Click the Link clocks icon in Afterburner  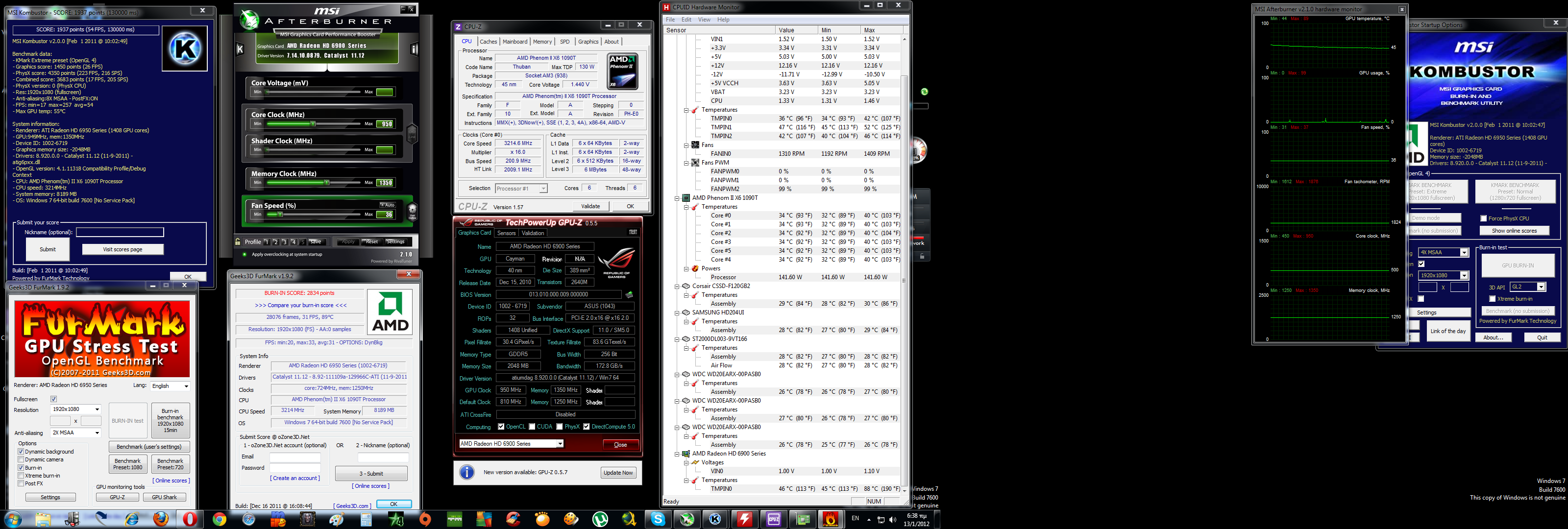pyautogui.click(x=412, y=133)
